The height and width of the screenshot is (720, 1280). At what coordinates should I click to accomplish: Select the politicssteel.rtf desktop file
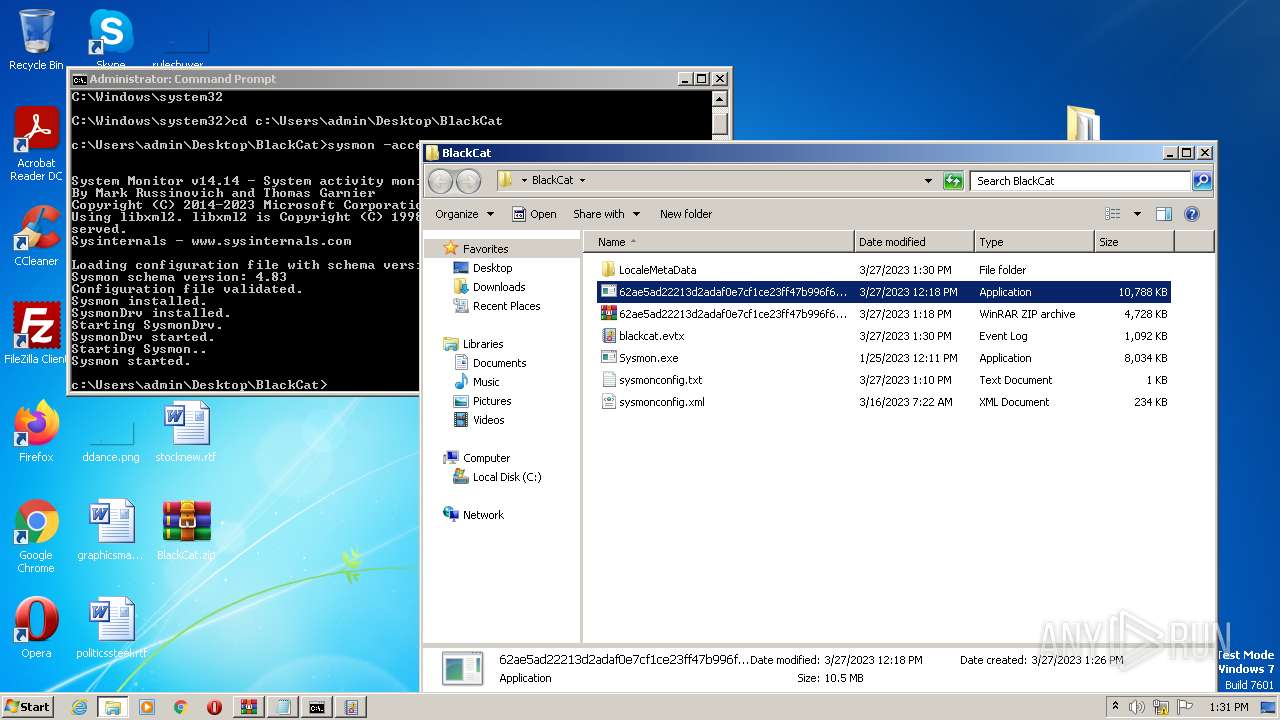point(111,628)
